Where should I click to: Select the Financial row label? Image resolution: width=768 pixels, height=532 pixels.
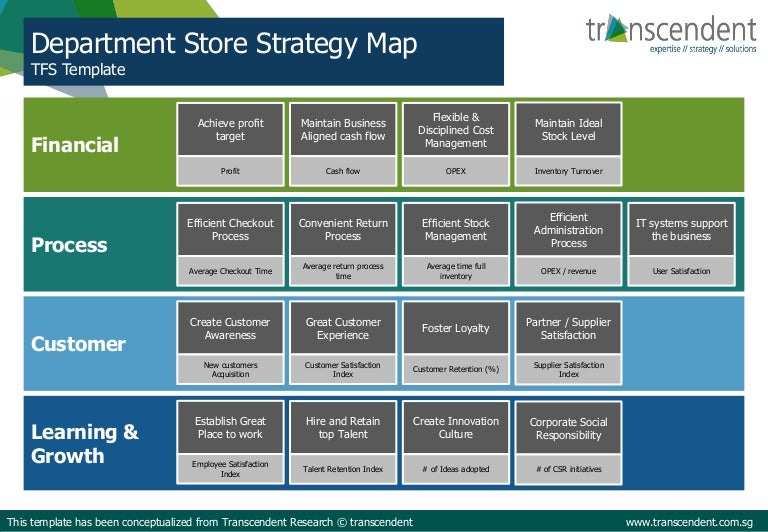click(x=75, y=145)
